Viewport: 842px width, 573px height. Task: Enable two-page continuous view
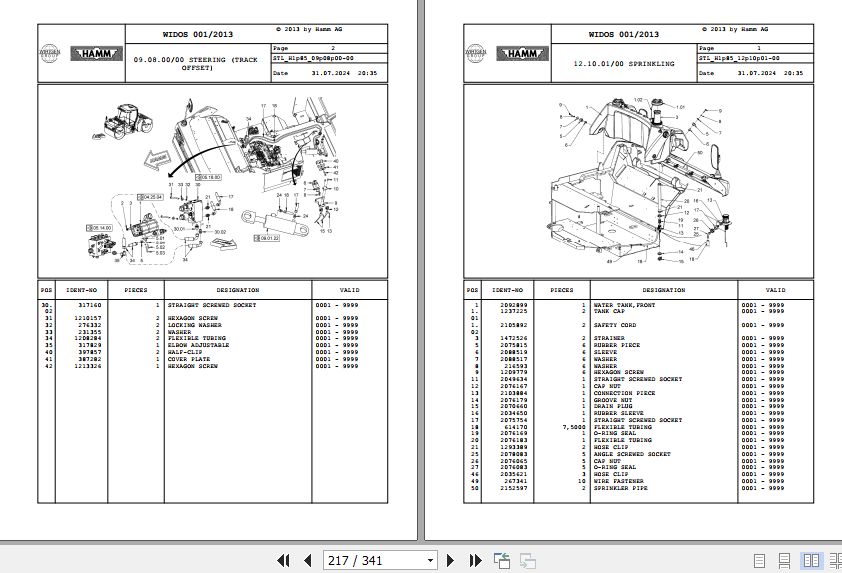point(836,561)
